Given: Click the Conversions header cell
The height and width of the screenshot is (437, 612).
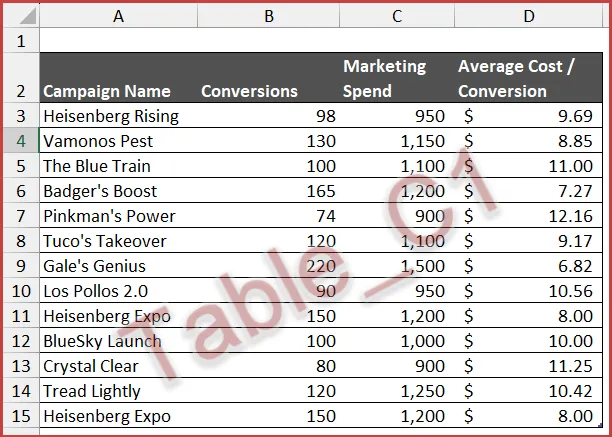Looking at the screenshot, I should point(249,91).
